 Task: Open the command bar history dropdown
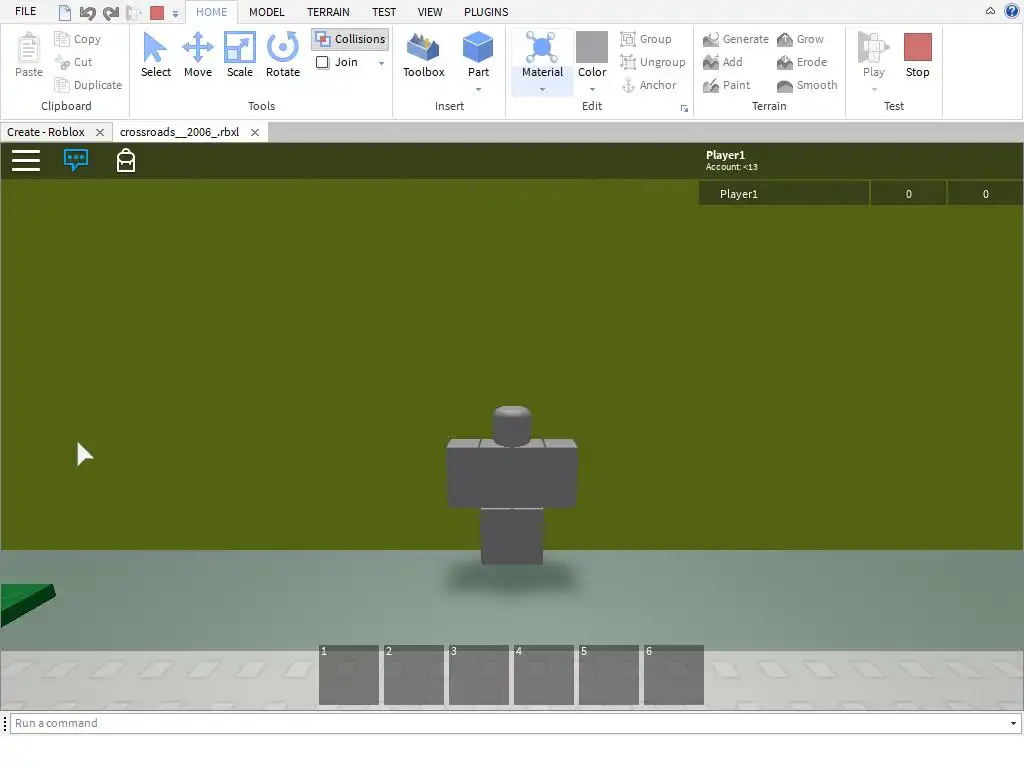coord(1013,723)
